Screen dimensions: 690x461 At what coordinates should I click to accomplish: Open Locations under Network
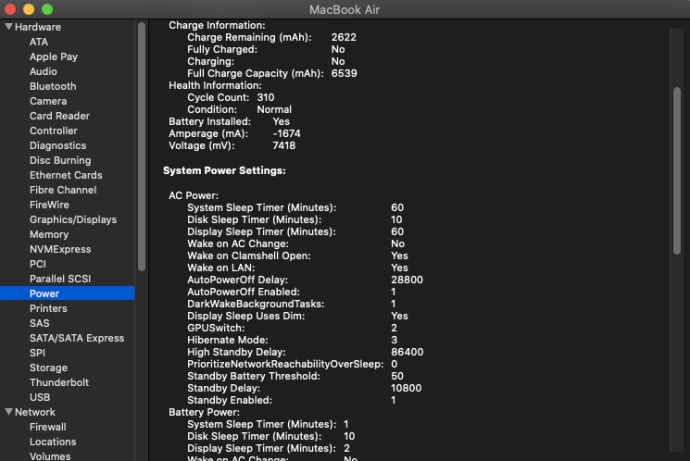tap(53, 442)
